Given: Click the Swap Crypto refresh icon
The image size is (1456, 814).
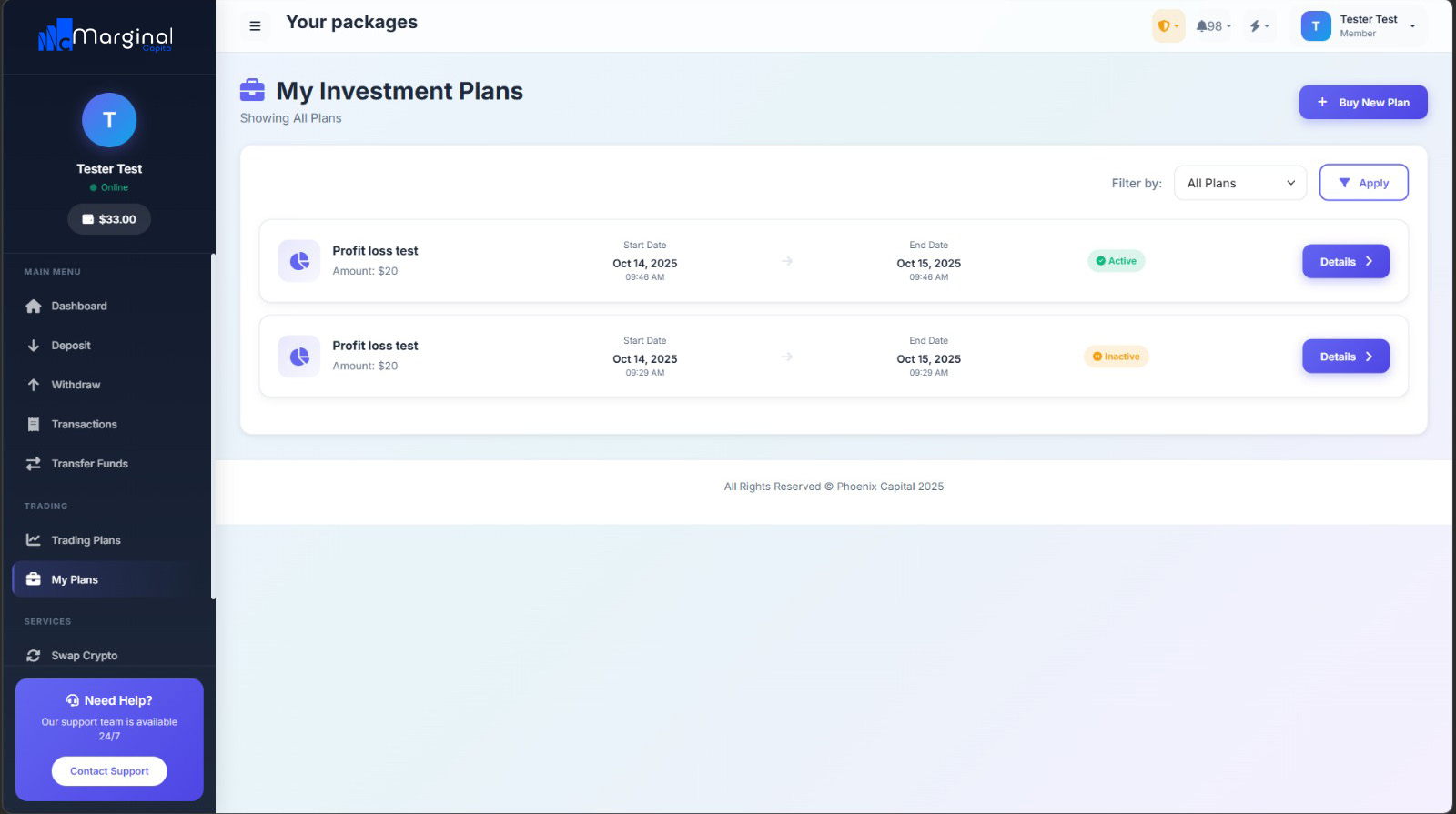Looking at the screenshot, I should tap(34, 656).
